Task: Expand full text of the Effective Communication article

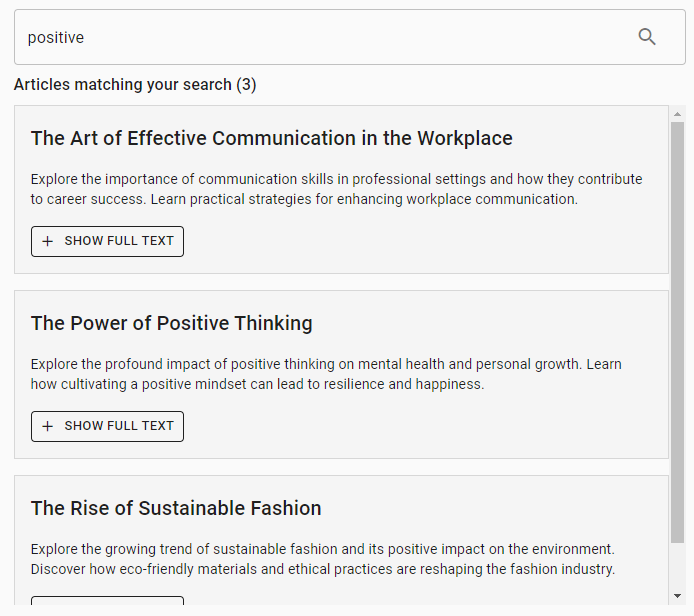Action: (107, 241)
